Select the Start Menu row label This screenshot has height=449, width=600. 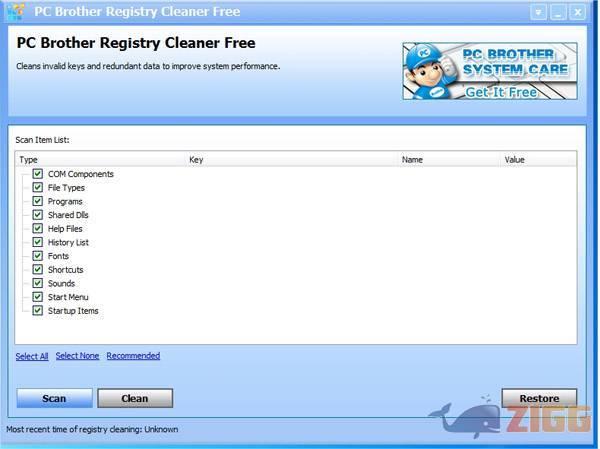[68, 297]
